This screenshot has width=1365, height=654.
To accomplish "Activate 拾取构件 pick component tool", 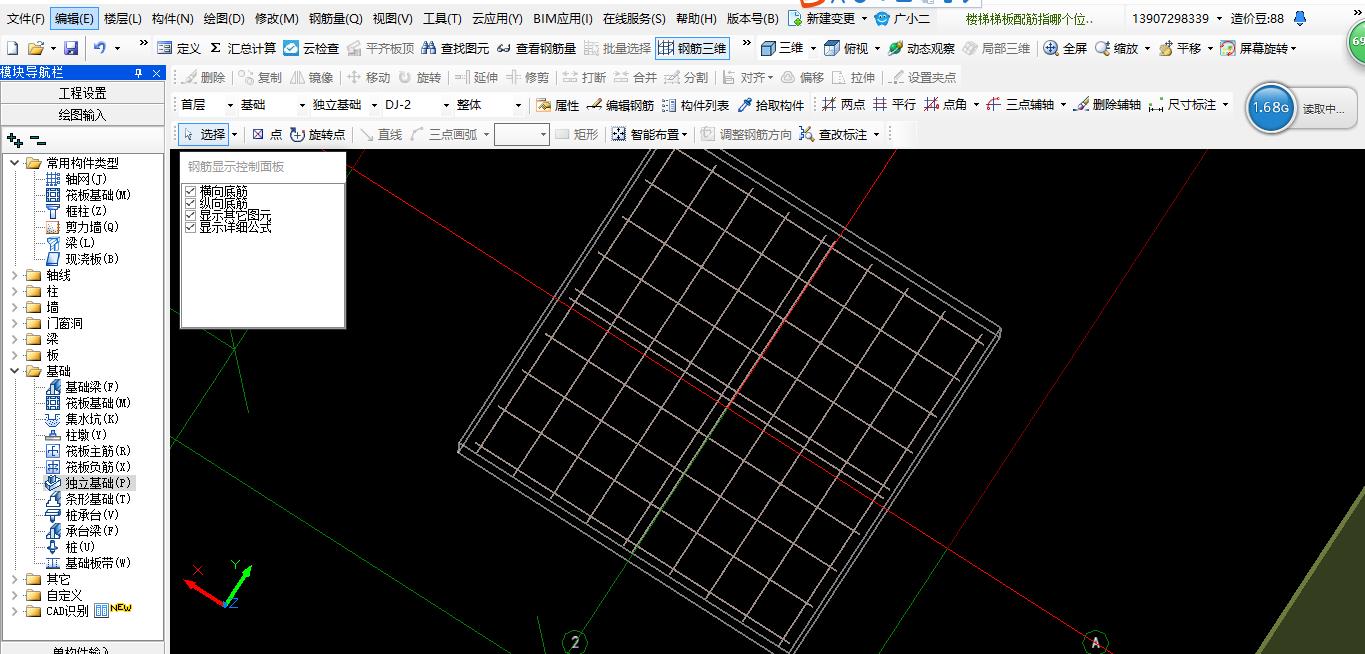I will 770,105.
